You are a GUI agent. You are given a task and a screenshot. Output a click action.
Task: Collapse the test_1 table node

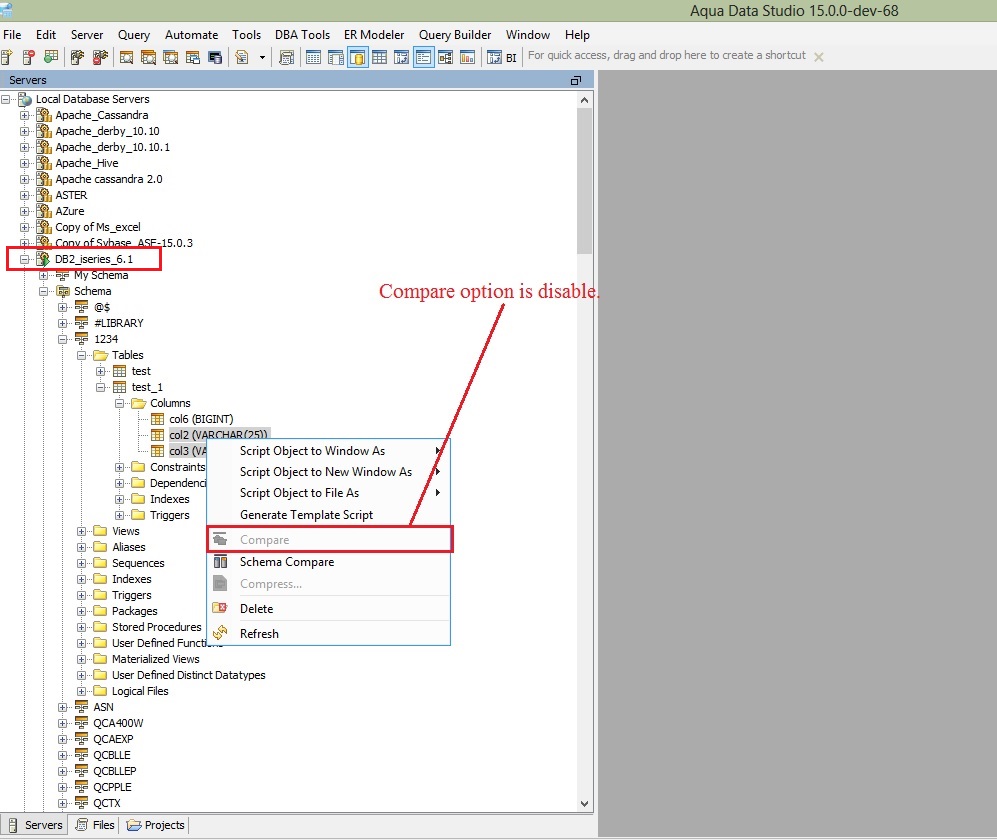pyautogui.click(x=100, y=387)
